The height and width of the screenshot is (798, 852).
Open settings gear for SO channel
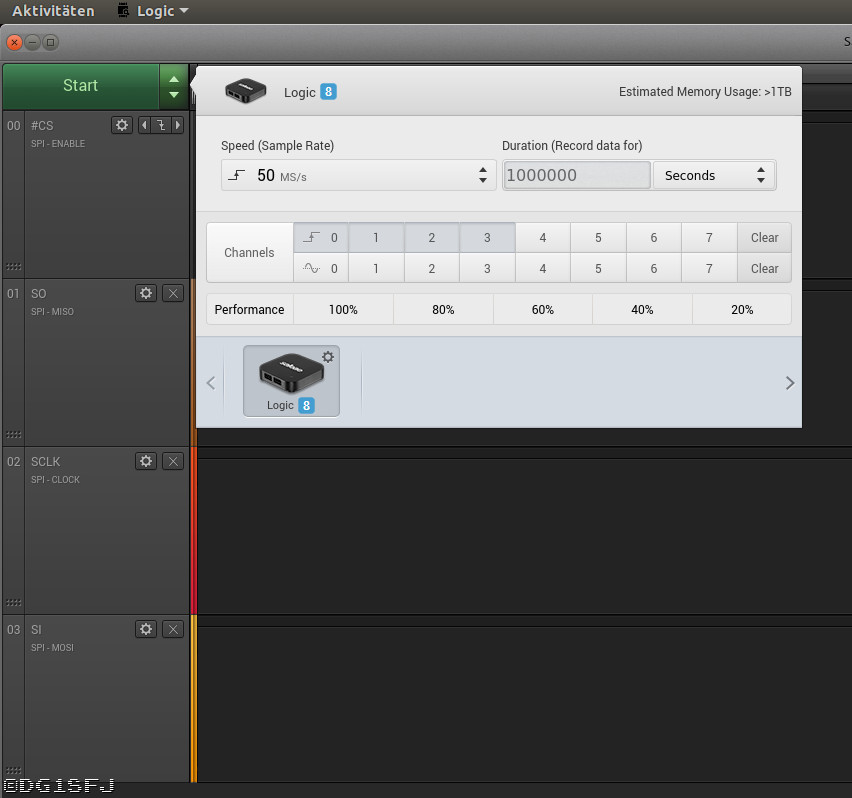tap(146, 293)
